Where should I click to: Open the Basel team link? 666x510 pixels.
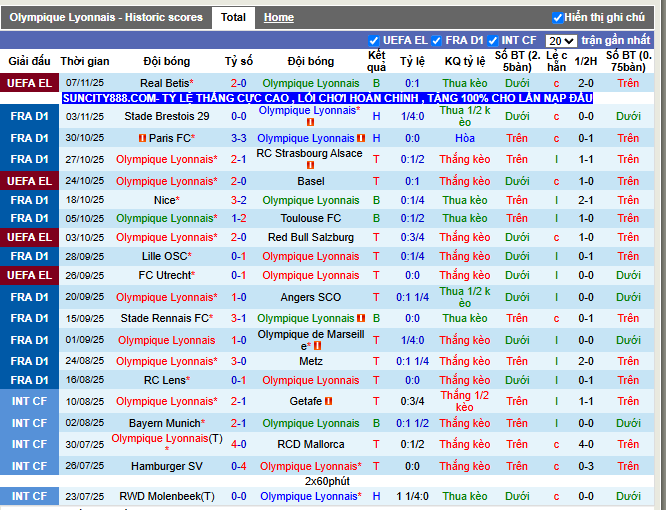tap(311, 181)
